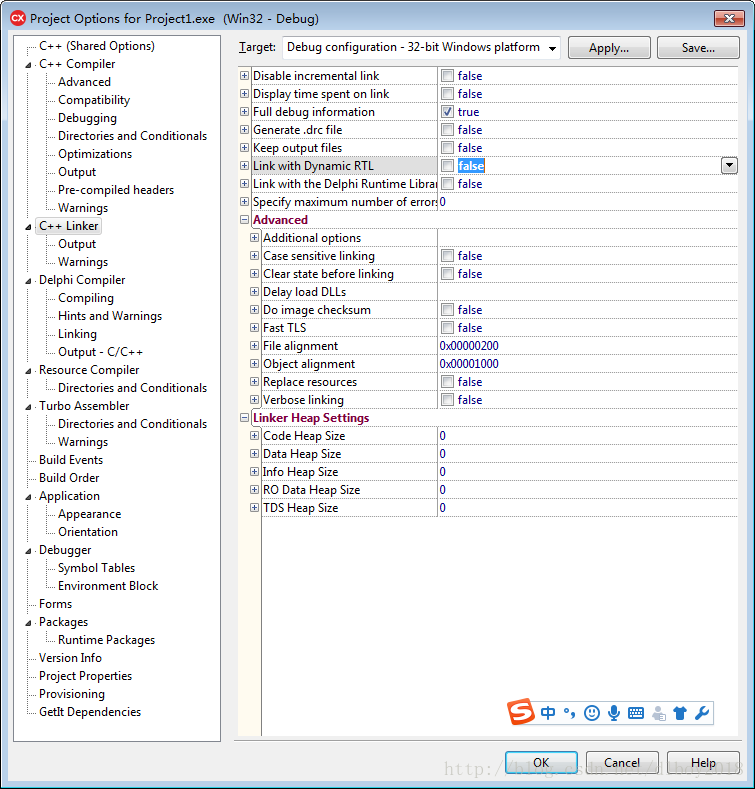The height and width of the screenshot is (789, 755).
Task: Click the punctuation mode icon in IME bar
Action: [x=570, y=713]
